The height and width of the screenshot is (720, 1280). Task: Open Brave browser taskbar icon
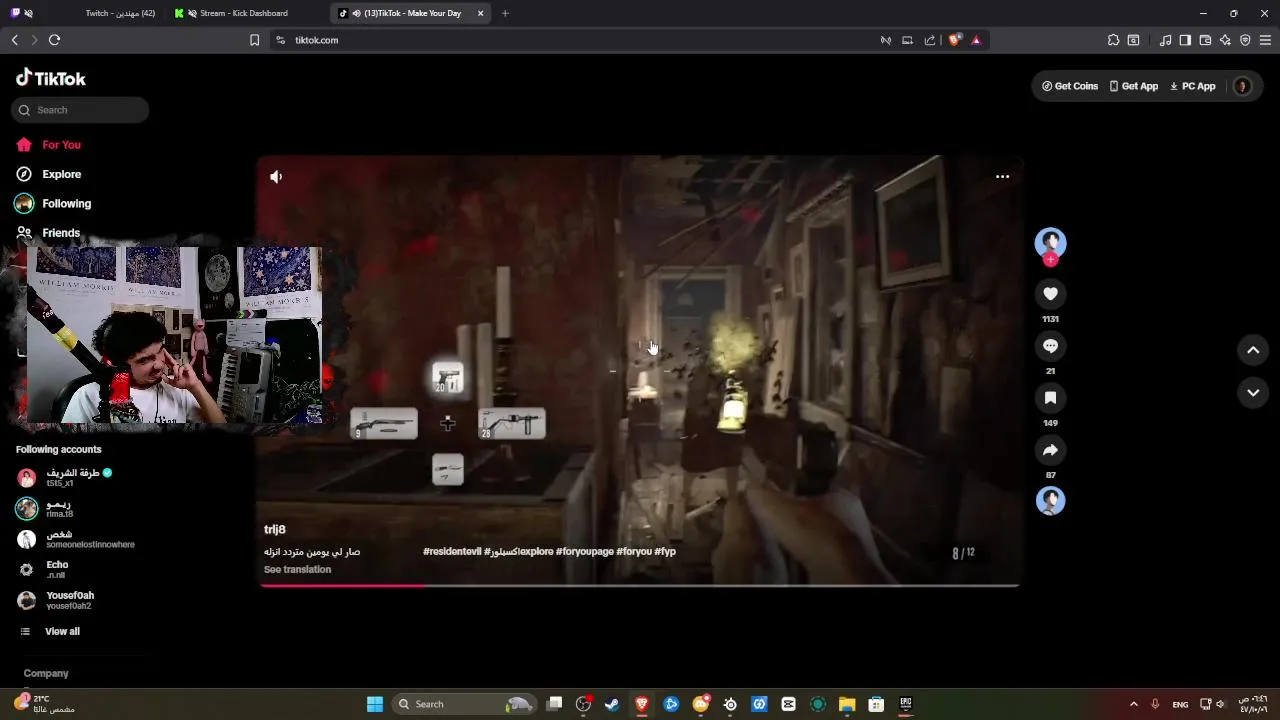(x=642, y=704)
